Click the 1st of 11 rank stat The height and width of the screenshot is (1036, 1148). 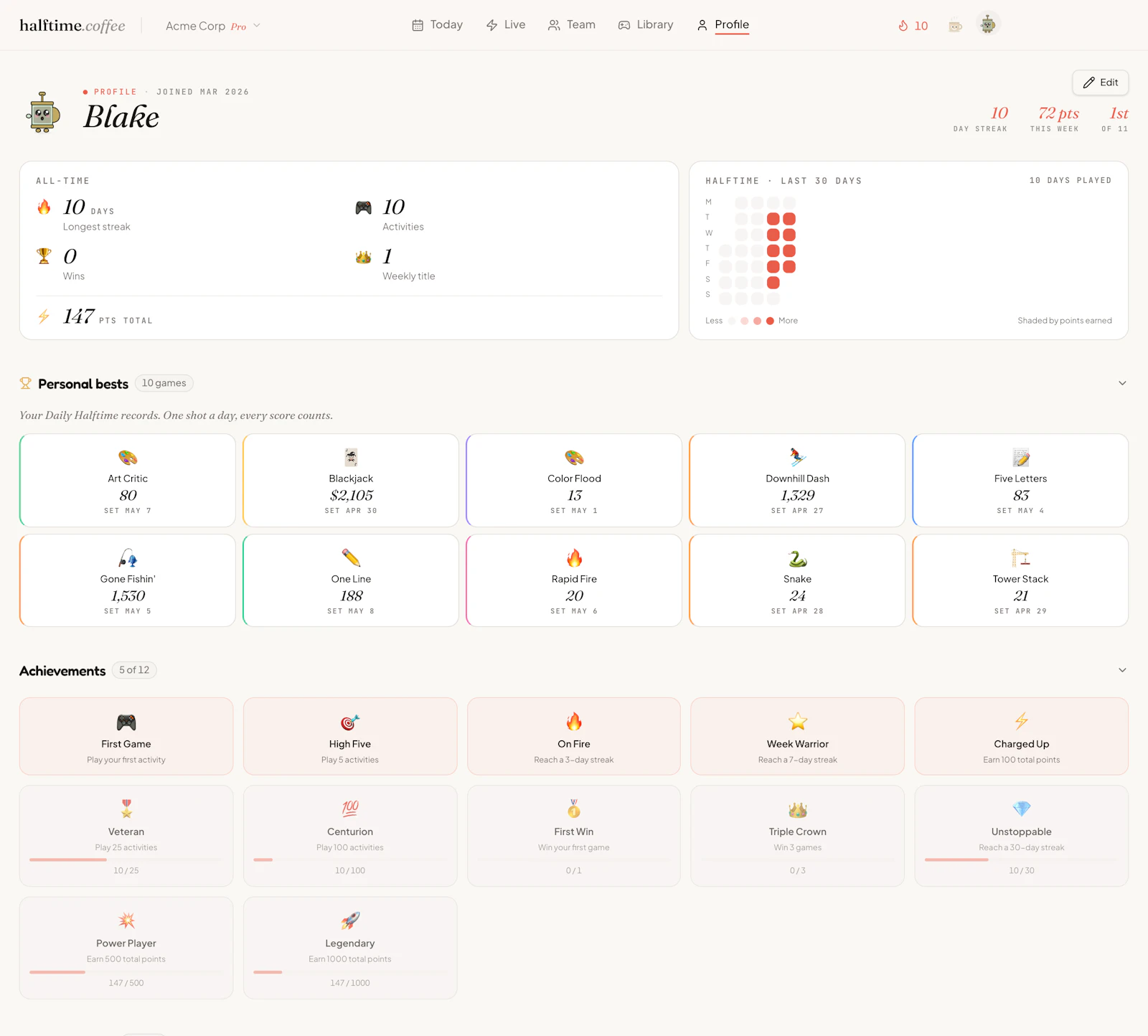coord(1115,118)
